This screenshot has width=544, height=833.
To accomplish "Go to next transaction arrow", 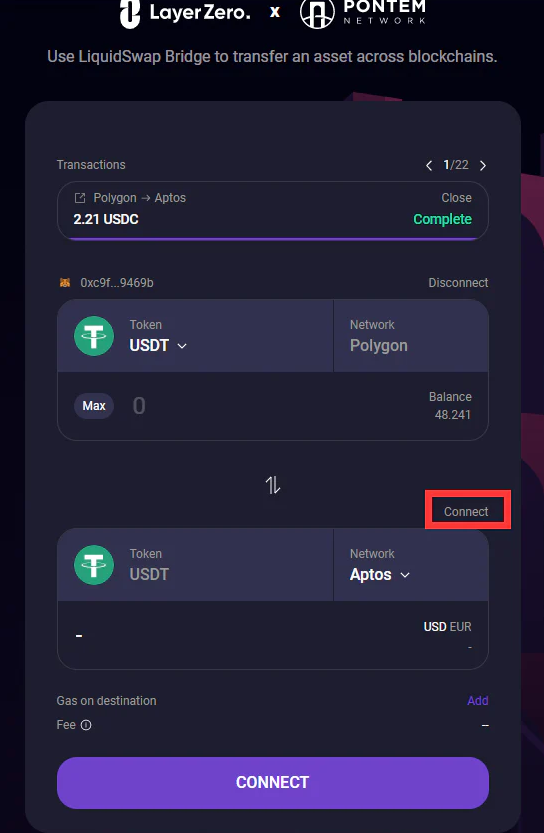I will coord(483,166).
